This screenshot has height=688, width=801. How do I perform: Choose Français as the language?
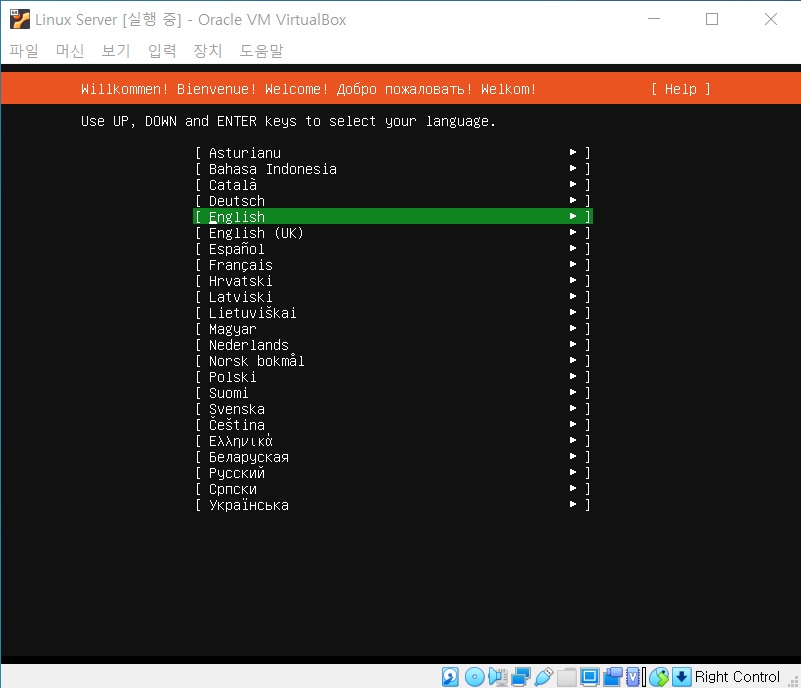[392, 265]
